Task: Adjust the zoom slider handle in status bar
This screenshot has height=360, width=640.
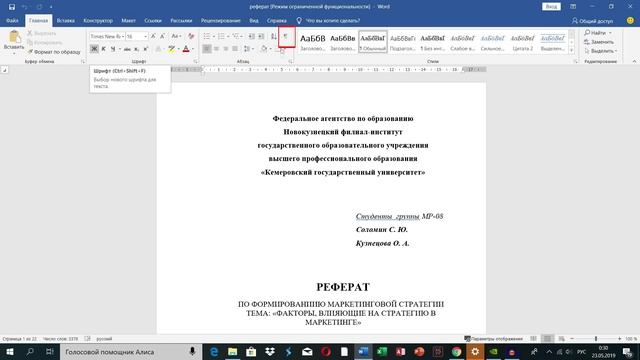Action: point(596,339)
